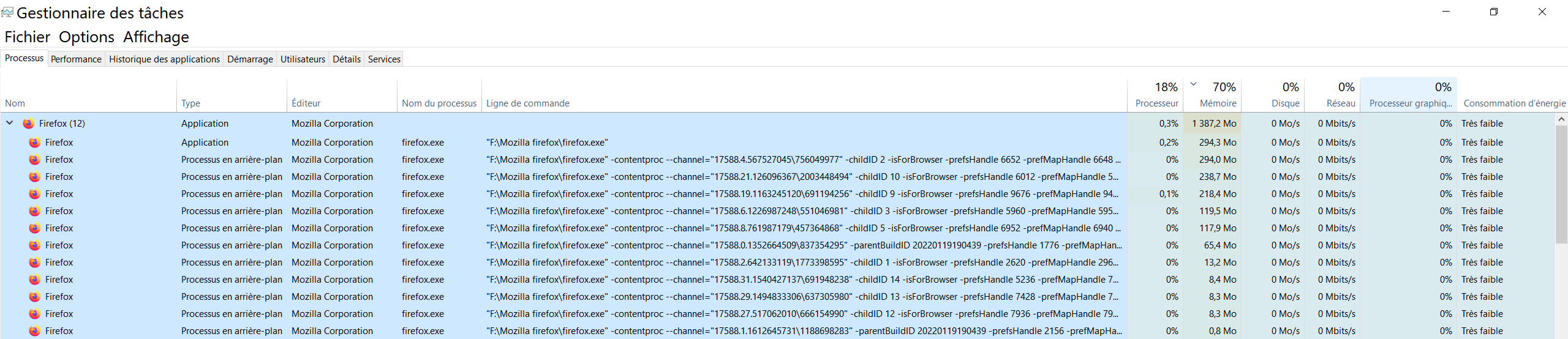Click command line containing prefsHandle 2156
The height and width of the screenshot is (339, 1568).
804,331
